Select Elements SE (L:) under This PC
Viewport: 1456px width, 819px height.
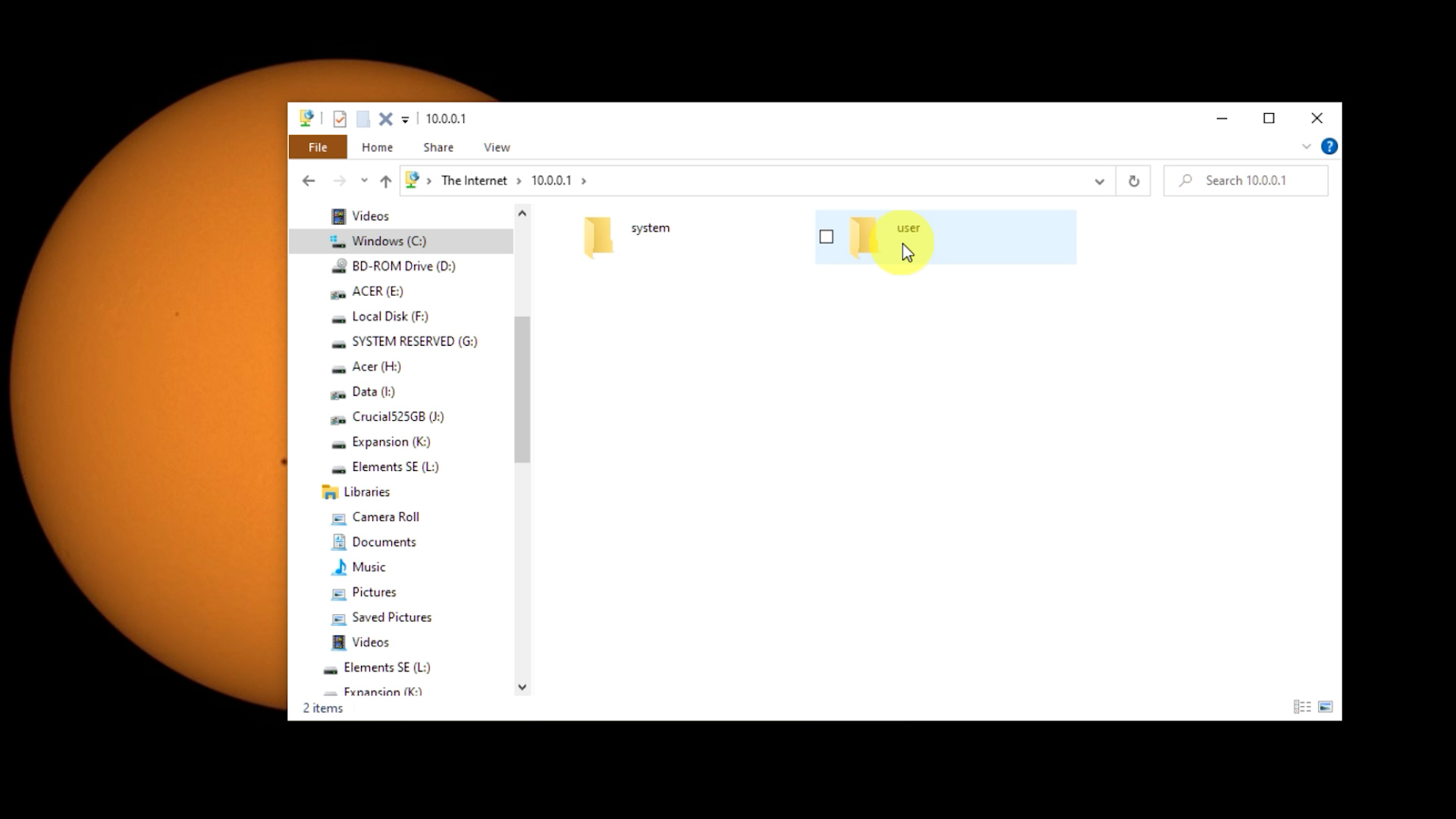pos(395,466)
